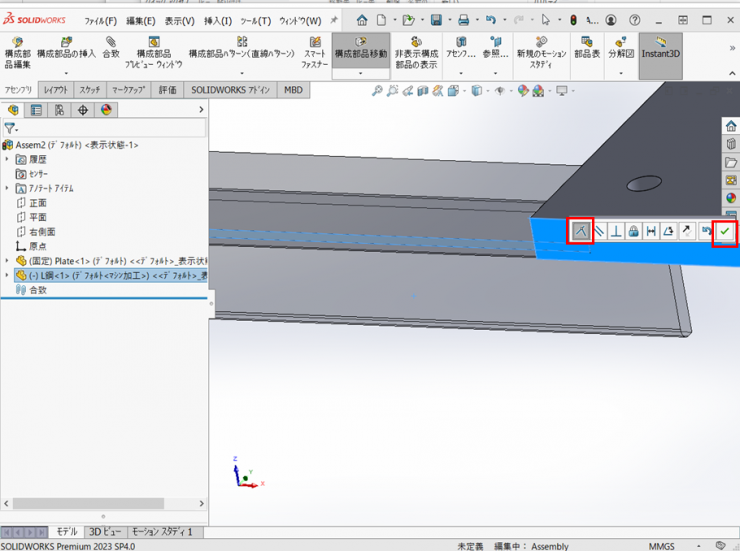
Task: Open the ConfigurationManager tab icon
Action: coord(59,110)
